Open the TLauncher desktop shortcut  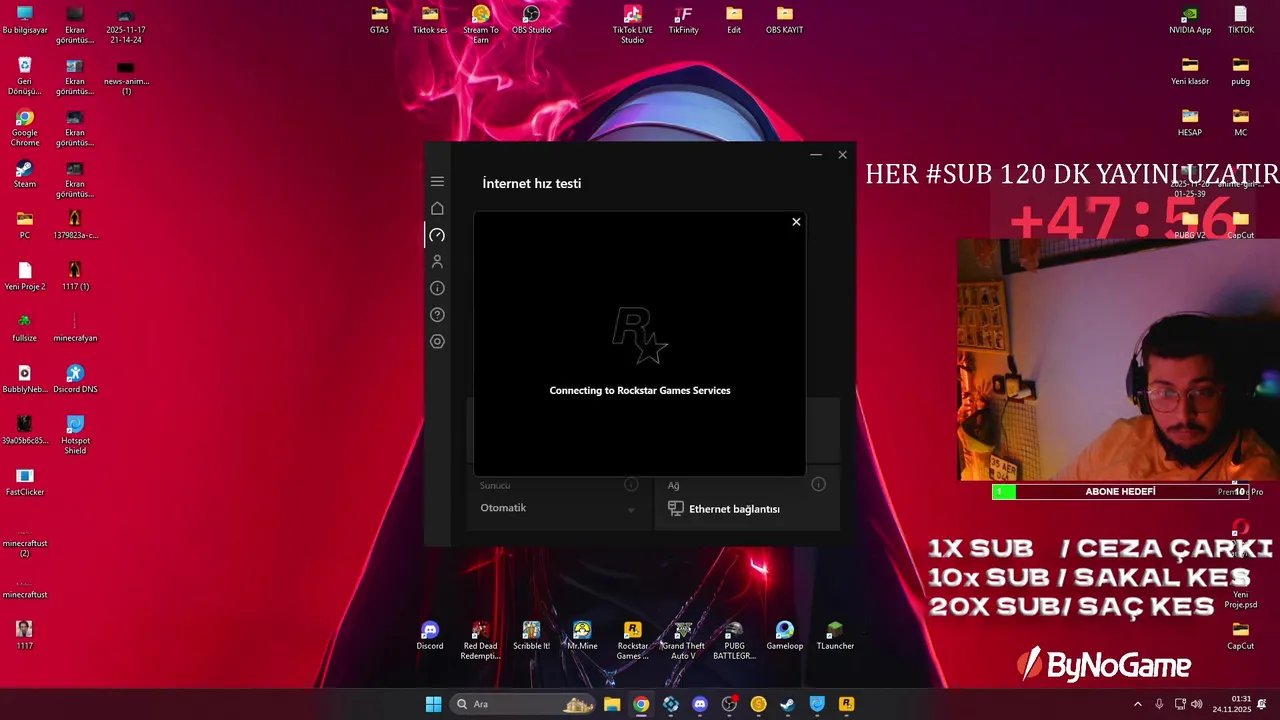point(835,636)
